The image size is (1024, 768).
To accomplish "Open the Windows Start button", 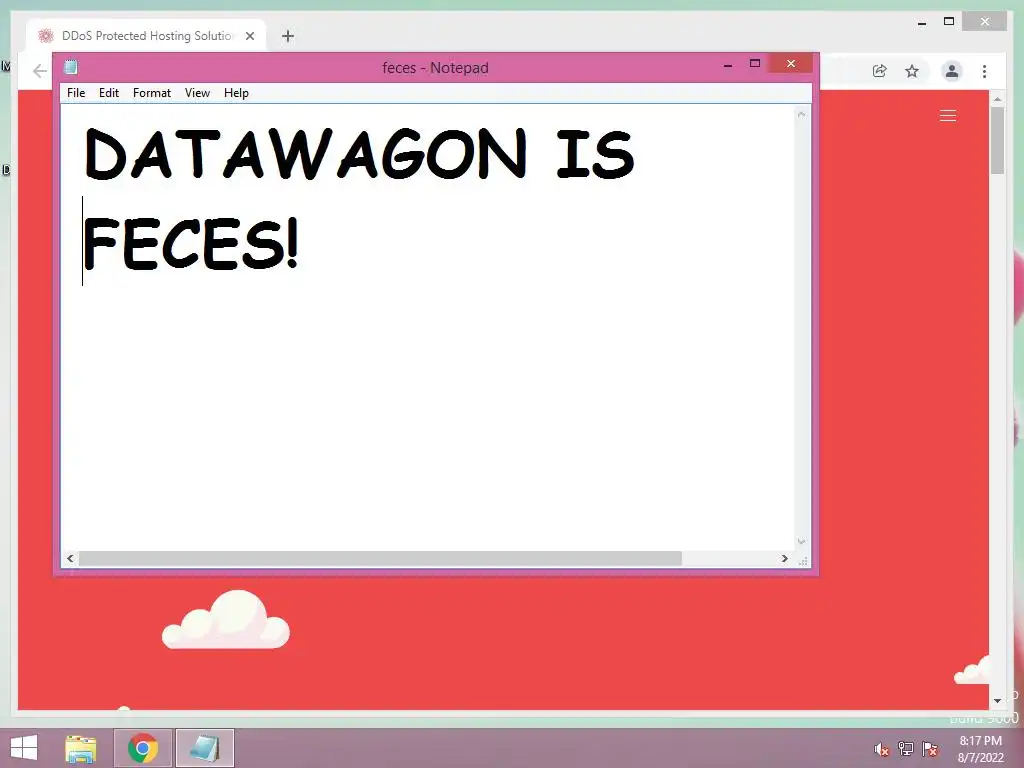I will coord(24,748).
